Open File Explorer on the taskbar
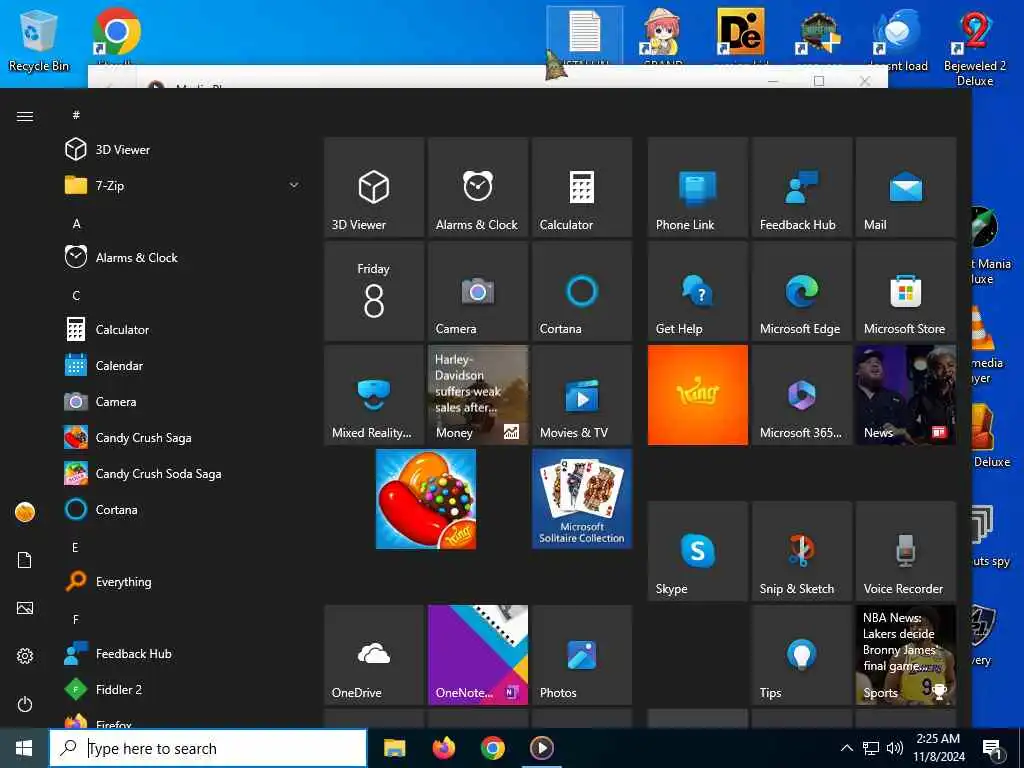The width and height of the screenshot is (1024, 768). (x=394, y=748)
